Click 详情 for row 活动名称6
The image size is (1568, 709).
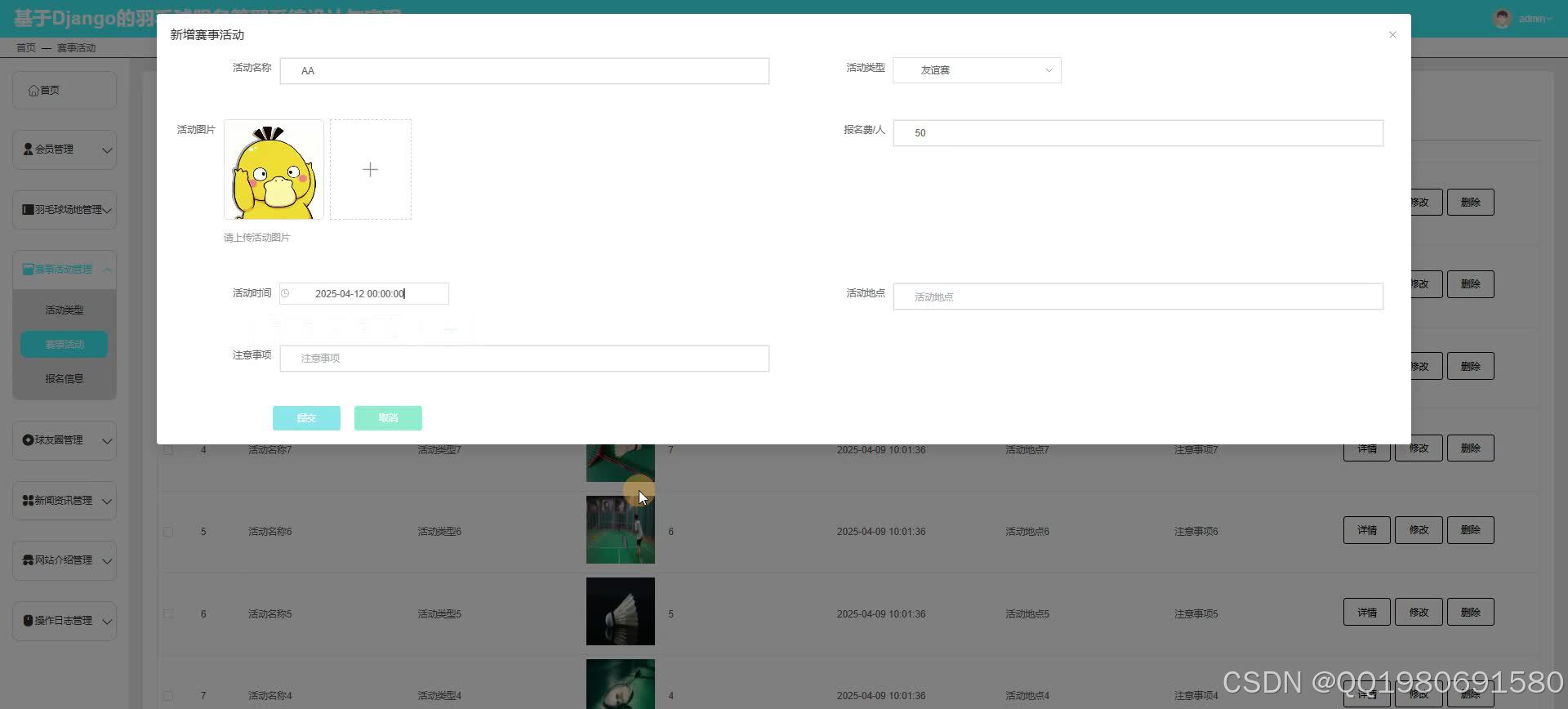pyautogui.click(x=1367, y=530)
